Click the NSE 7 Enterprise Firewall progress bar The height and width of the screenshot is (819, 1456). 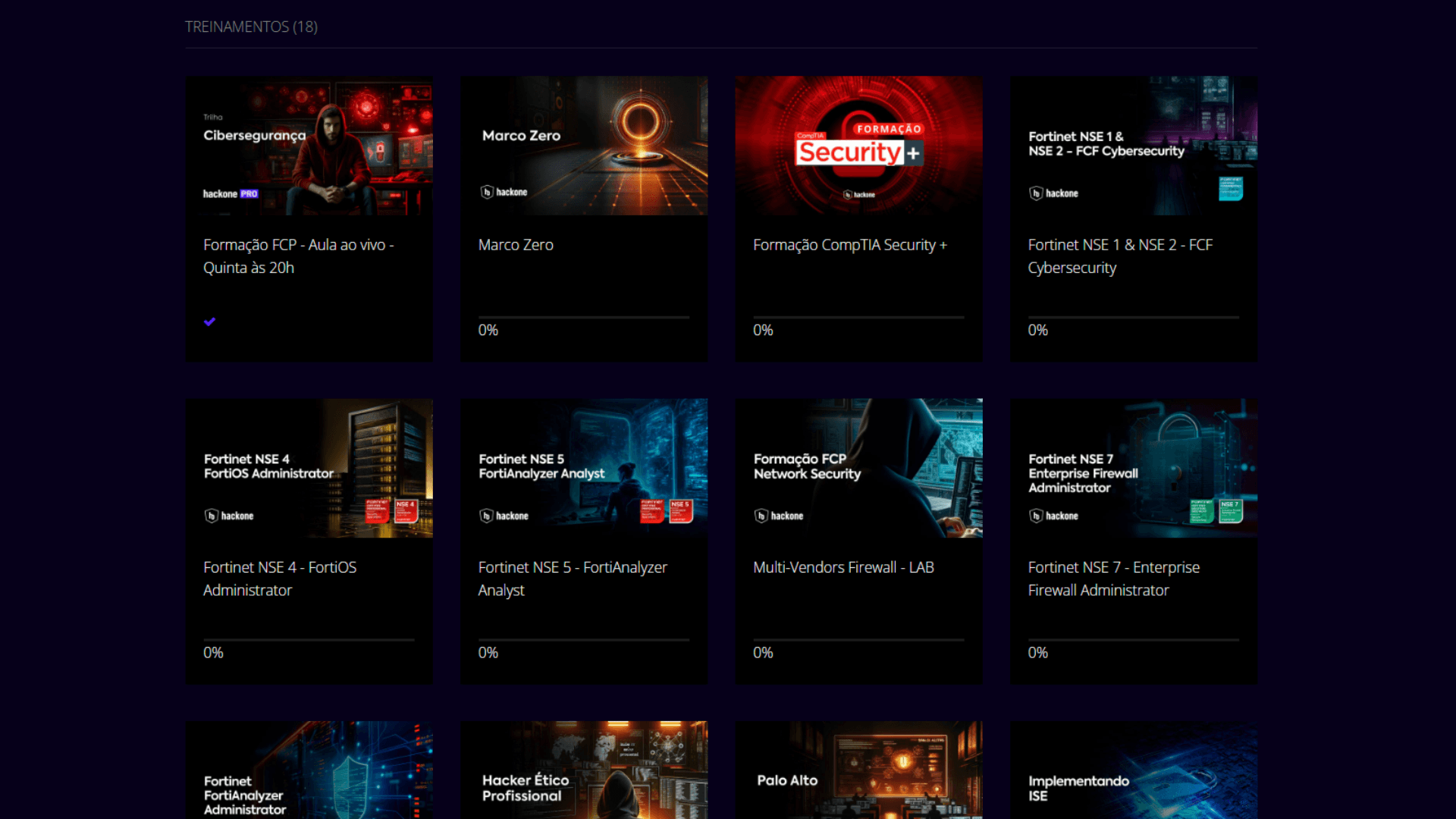click(x=1134, y=640)
